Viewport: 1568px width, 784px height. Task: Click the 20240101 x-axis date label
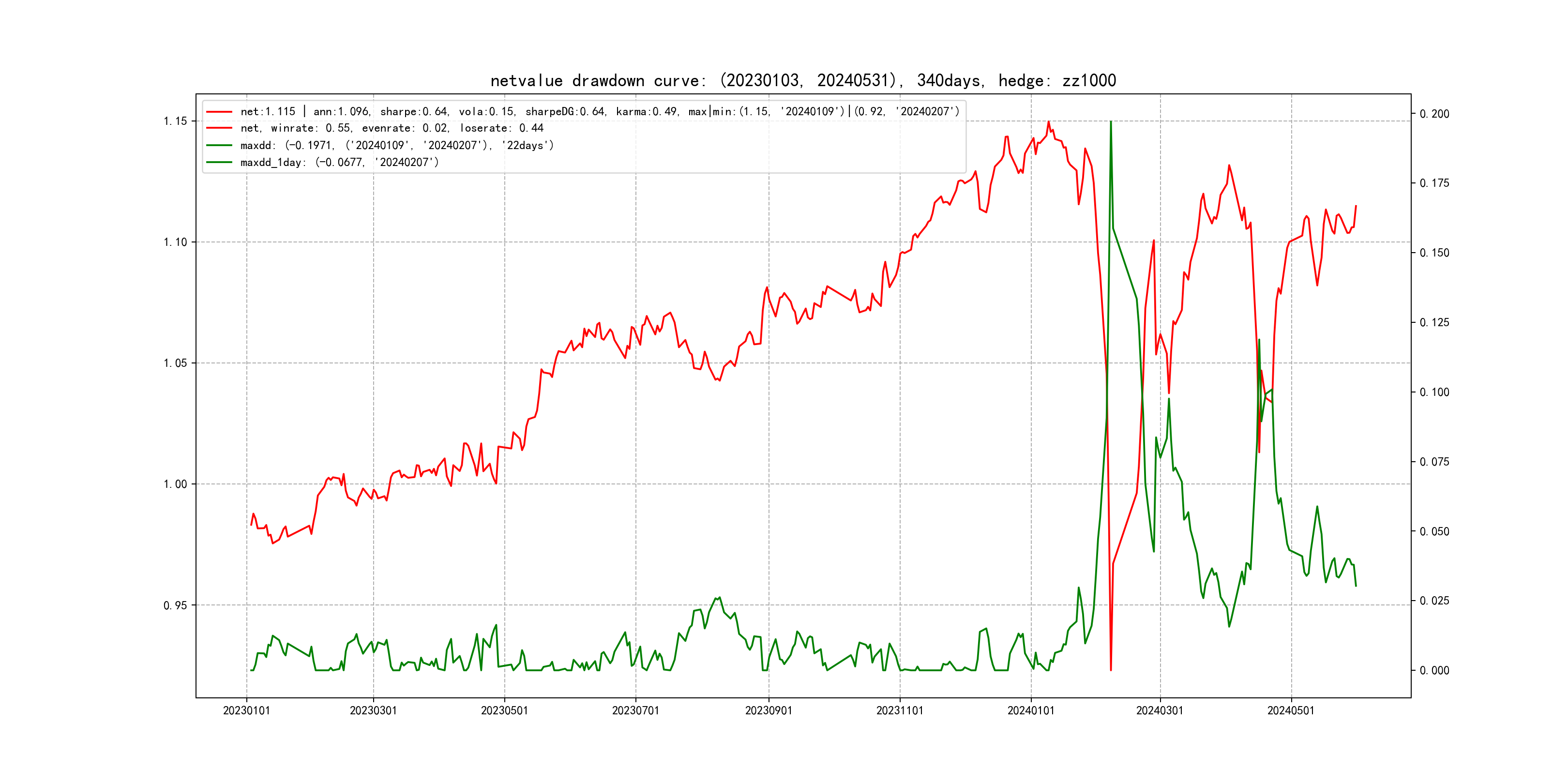[x=1031, y=710]
